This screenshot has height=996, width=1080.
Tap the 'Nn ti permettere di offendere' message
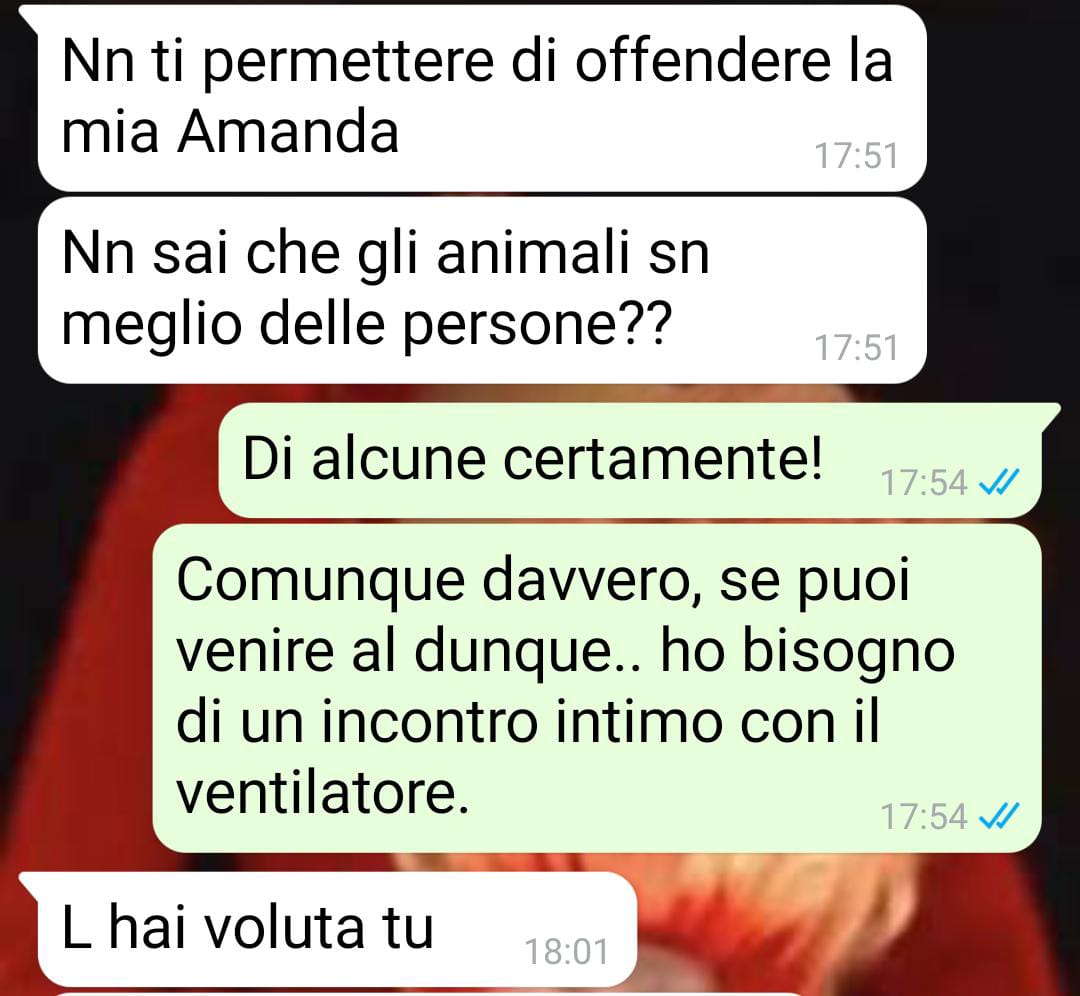click(482, 98)
